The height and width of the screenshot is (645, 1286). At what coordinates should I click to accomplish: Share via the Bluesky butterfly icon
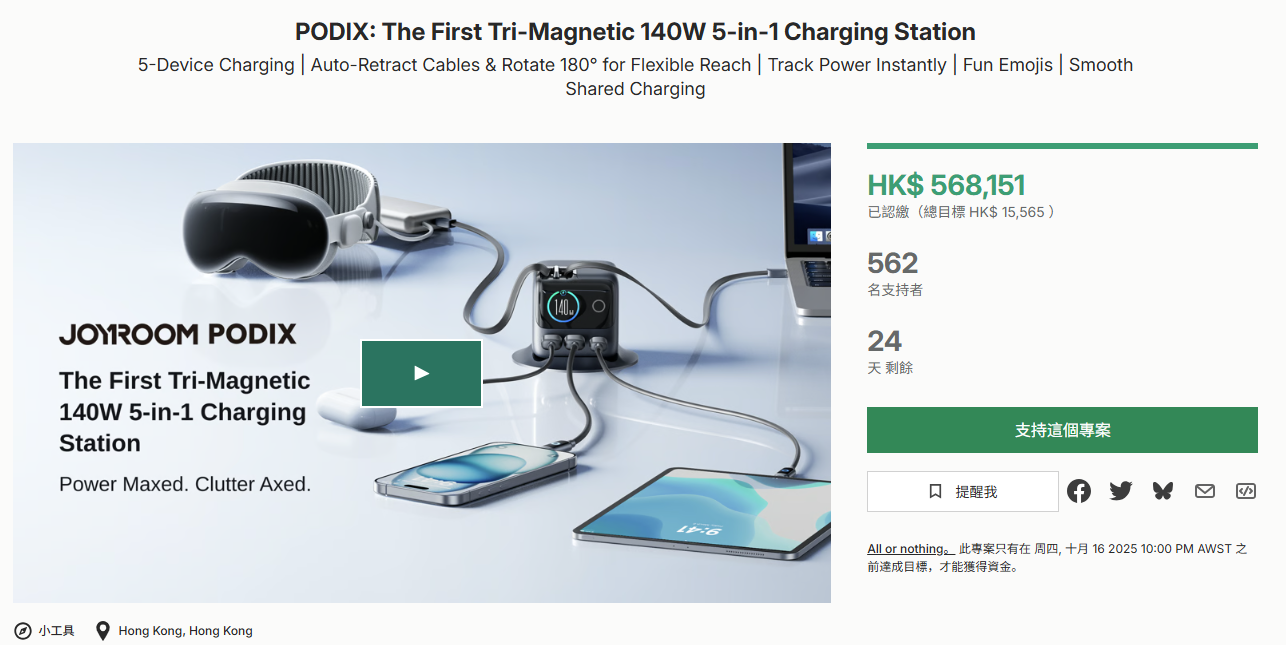pos(1162,491)
